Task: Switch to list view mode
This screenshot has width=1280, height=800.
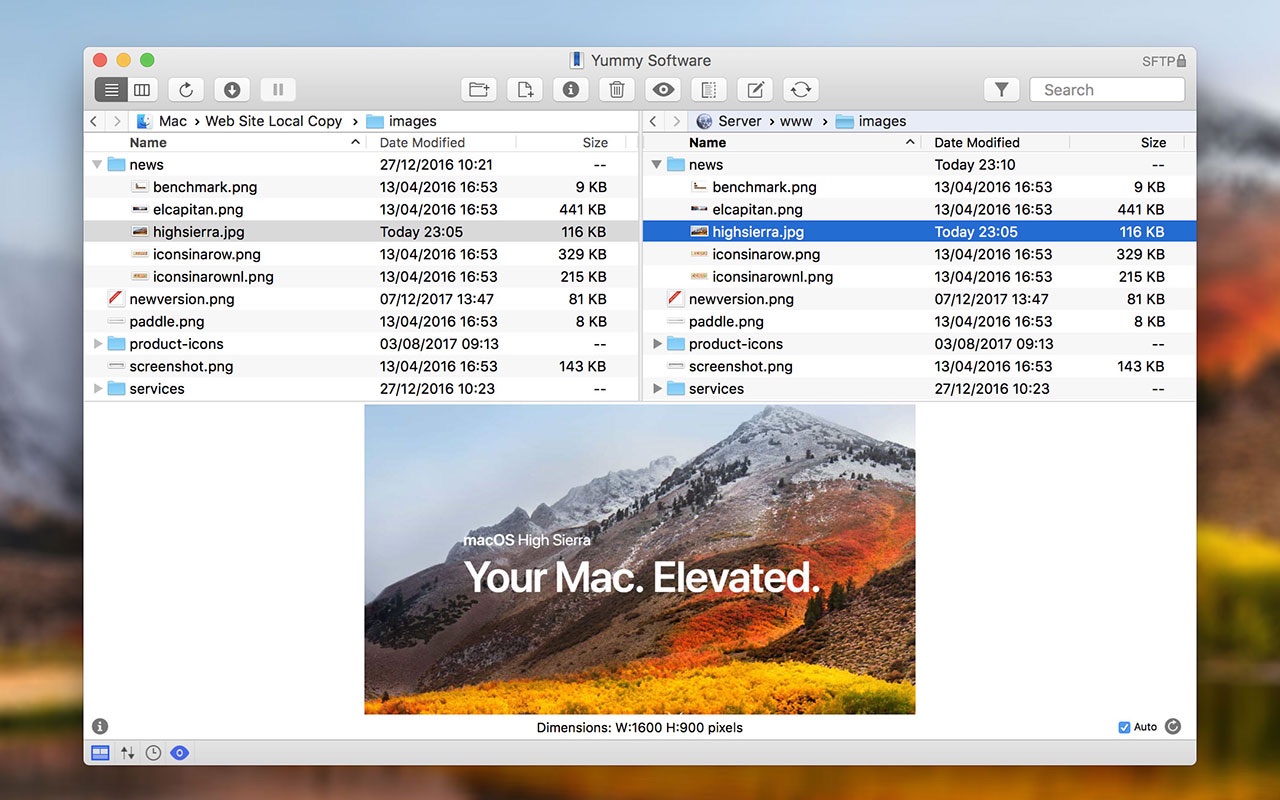Action: [111, 90]
